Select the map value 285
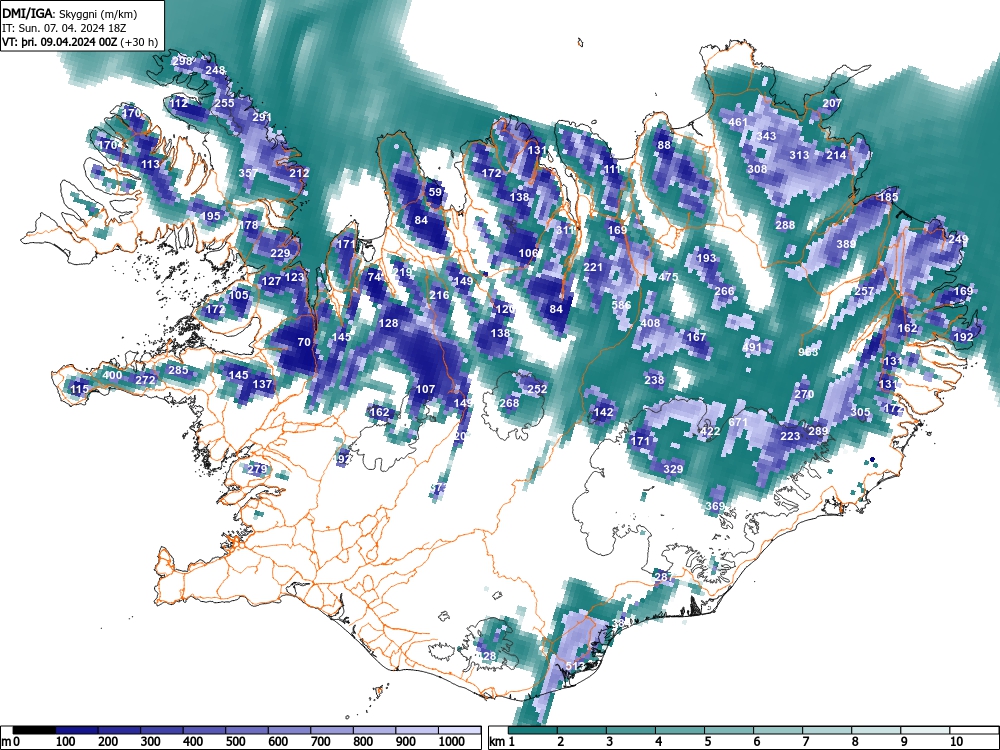The height and width of the screenshot is (750, 1000). point(178,370)
